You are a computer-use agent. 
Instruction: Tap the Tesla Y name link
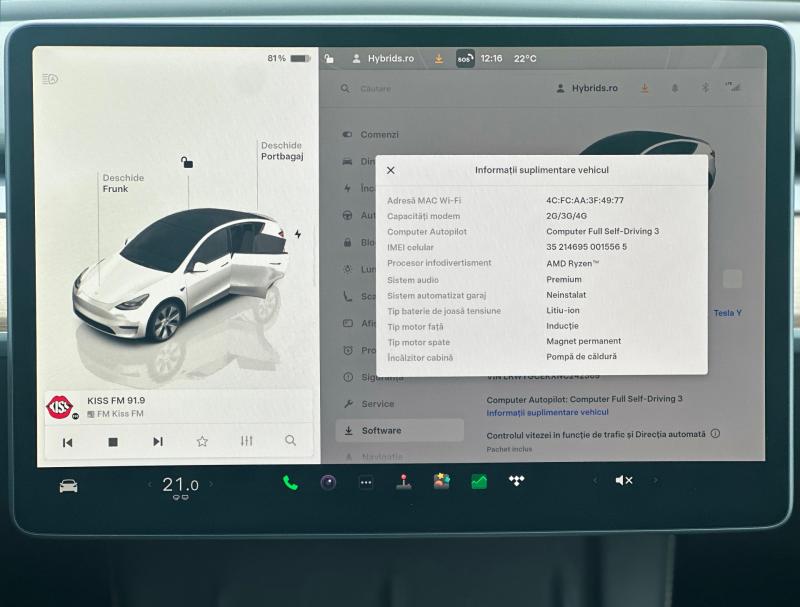pyautogui.click(x=728, y=313)
